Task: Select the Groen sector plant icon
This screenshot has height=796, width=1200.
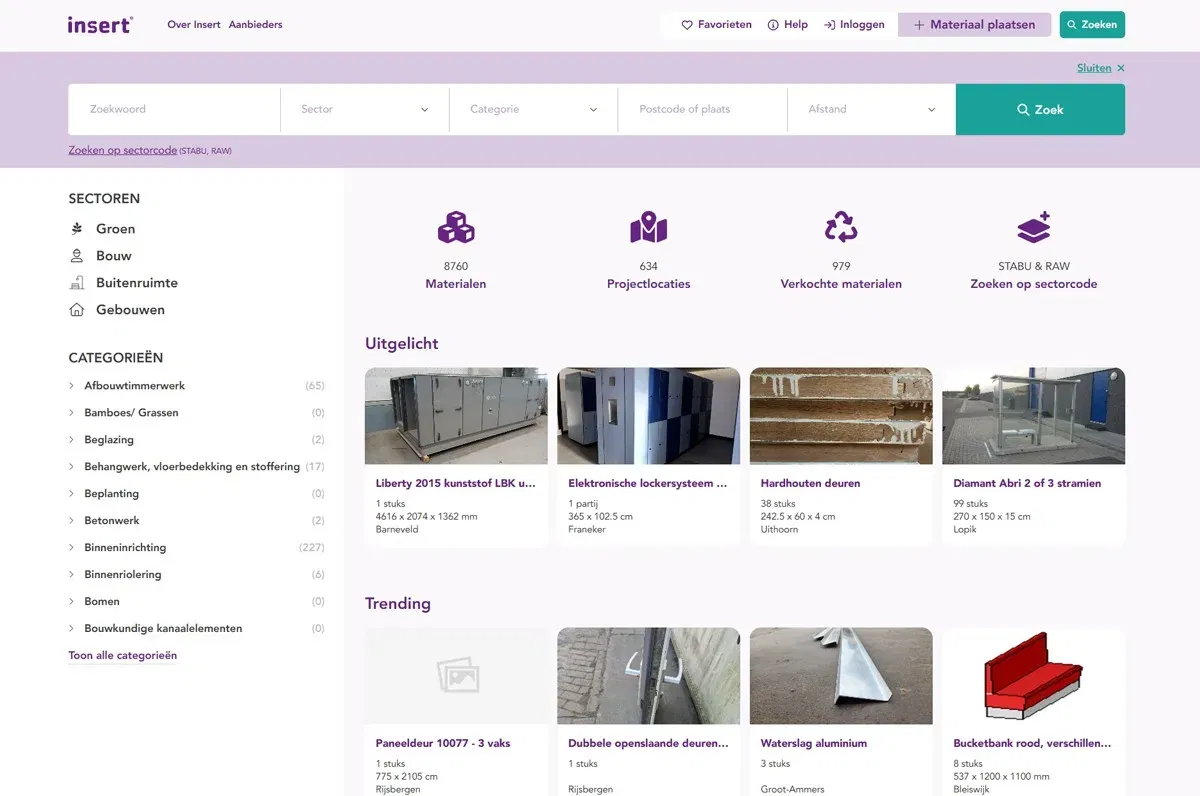Action: (x=77, y=228)
